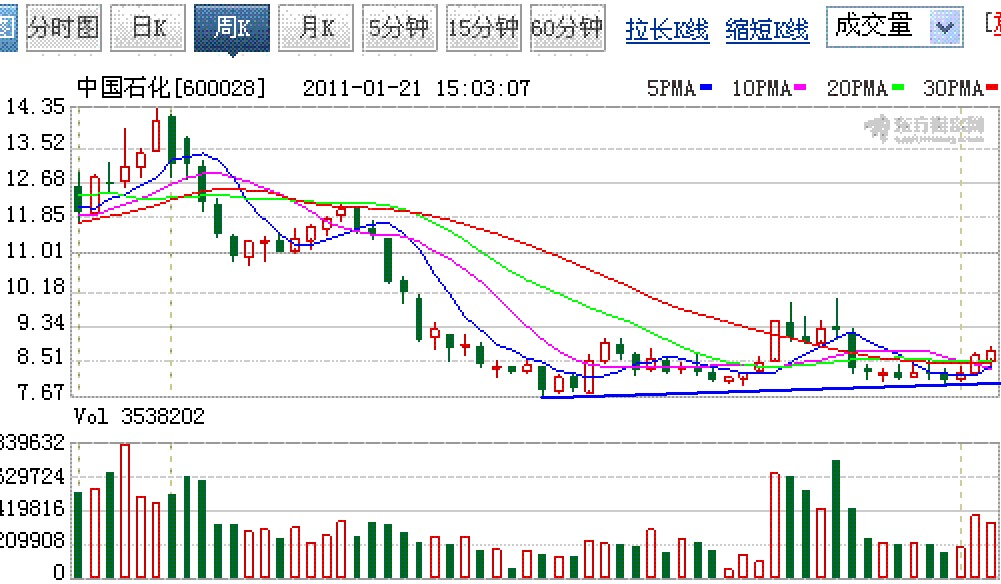Click the 拉长K线 link
Image resolution: width=1001 pixels, height=584 pixels.
(x=667, y=29)
